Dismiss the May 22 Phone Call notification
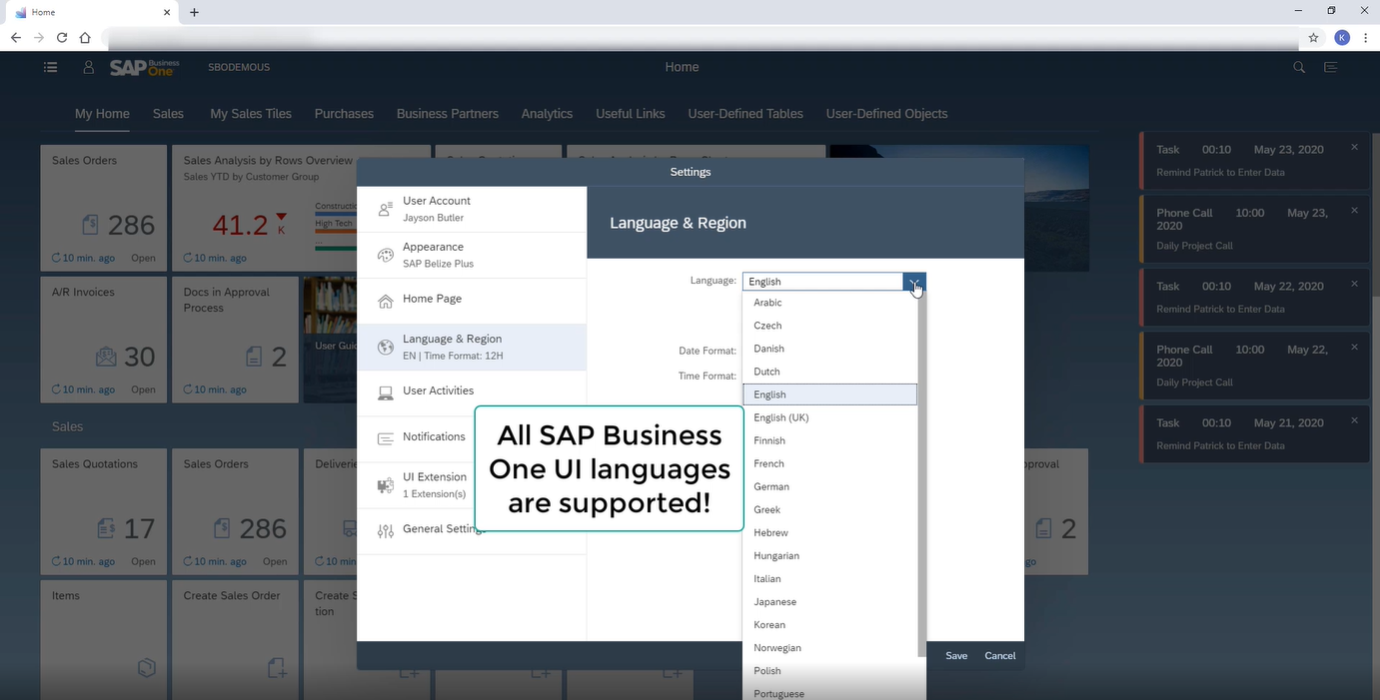Screen dimensions: 1380x700 (x=1355, y=347)
